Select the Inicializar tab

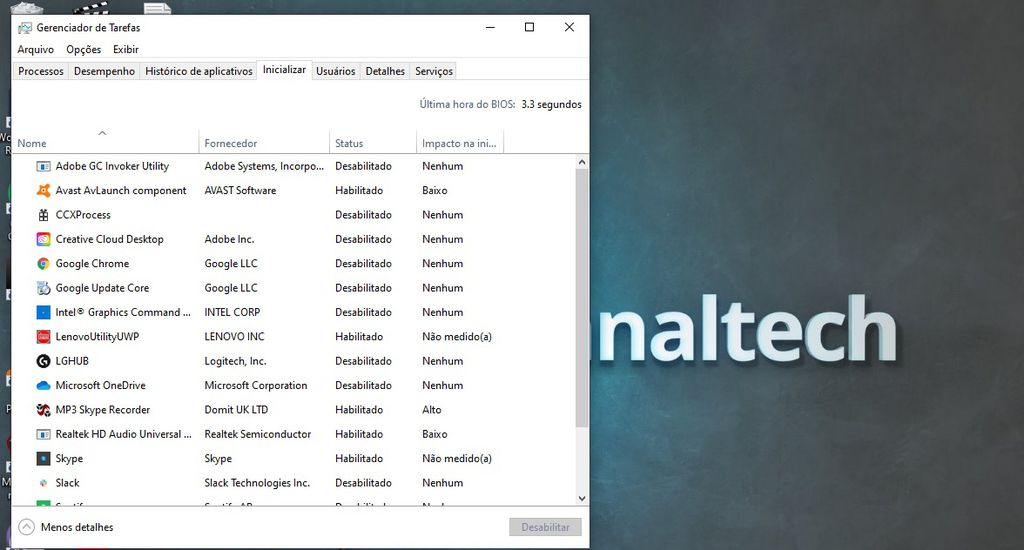pos(284,69)
